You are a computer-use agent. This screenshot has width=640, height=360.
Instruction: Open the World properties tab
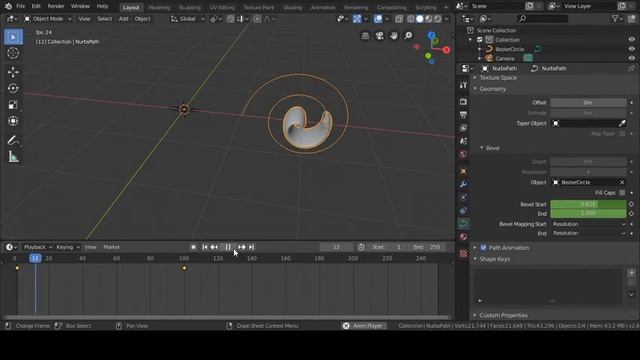click(463, 154)
